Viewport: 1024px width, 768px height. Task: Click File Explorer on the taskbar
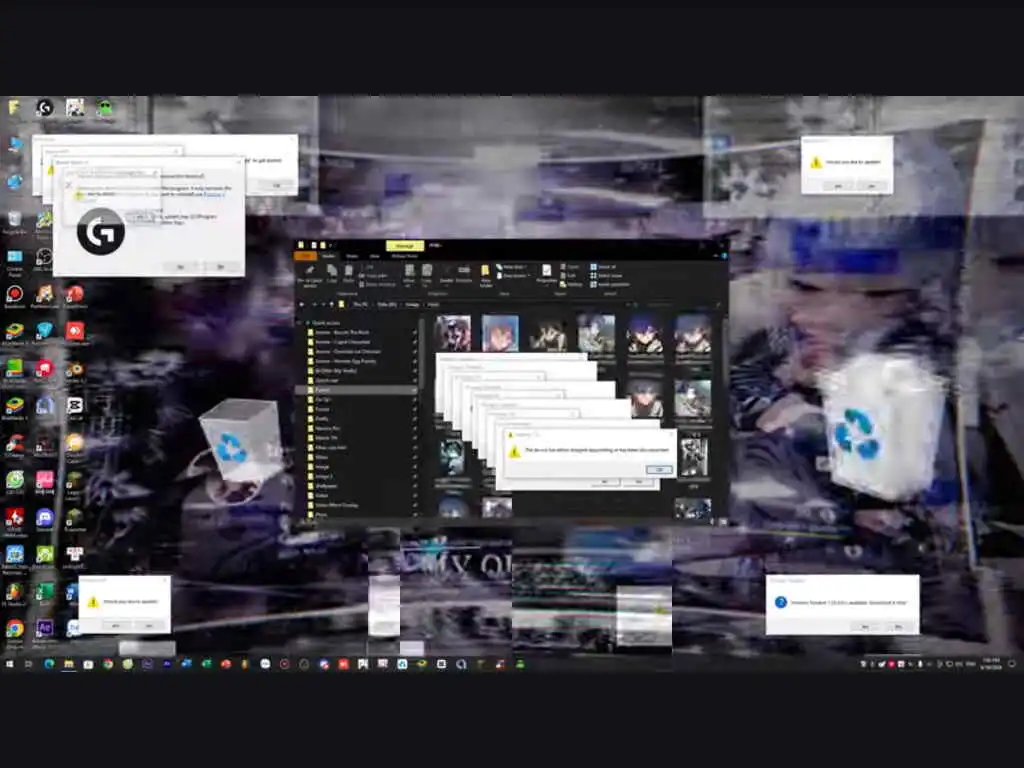[x=69, y=664]
